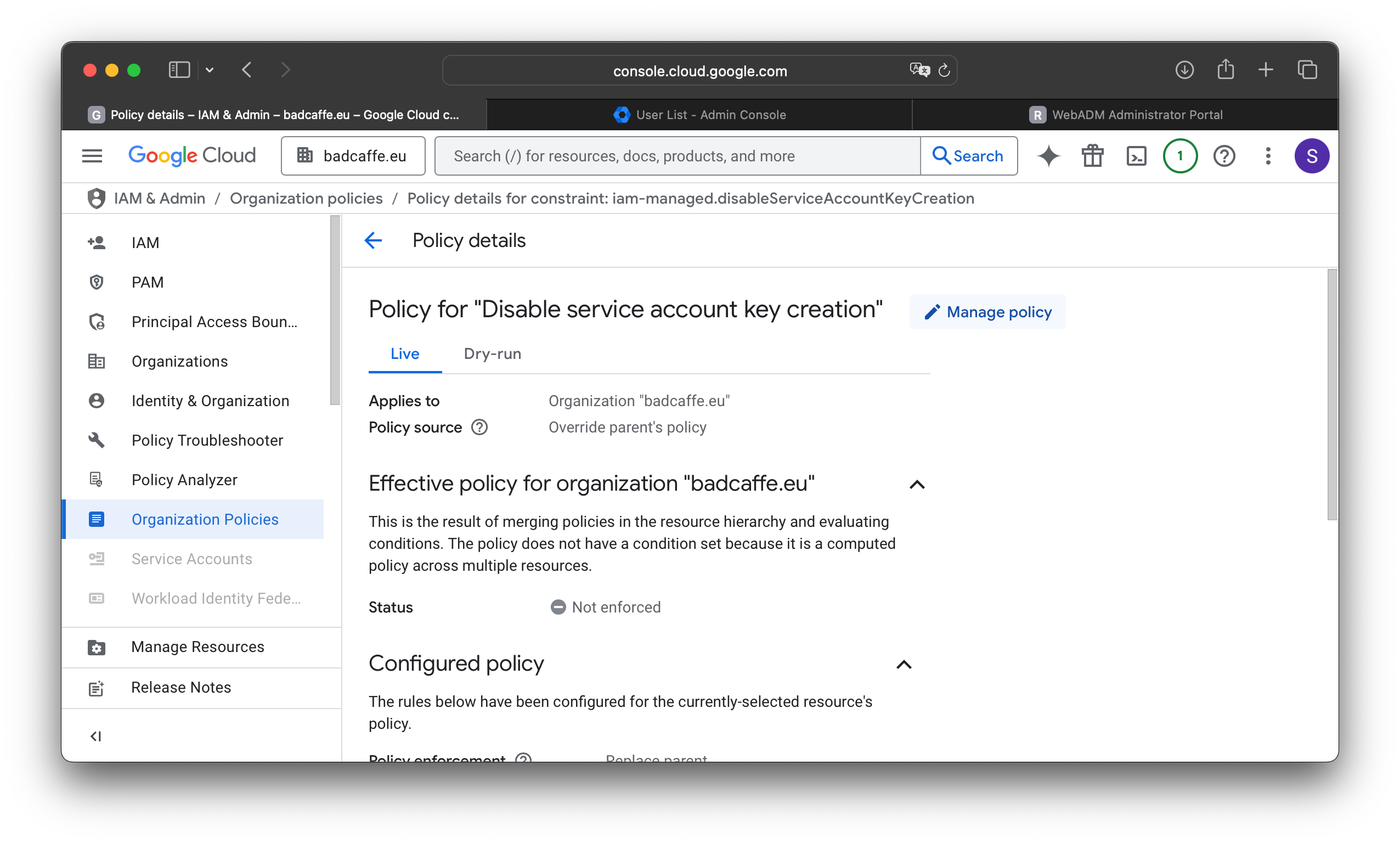This screenshot has width=1400, height=843.
Task: Click the Override parent's policy text
Action: coord(627,427)
